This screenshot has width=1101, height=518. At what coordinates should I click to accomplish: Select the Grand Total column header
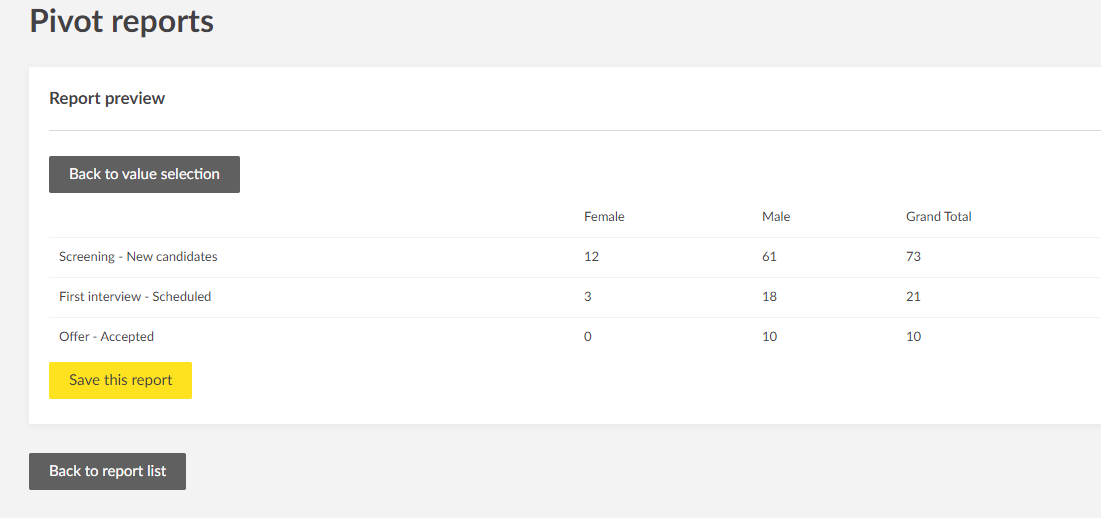(938, 216)
